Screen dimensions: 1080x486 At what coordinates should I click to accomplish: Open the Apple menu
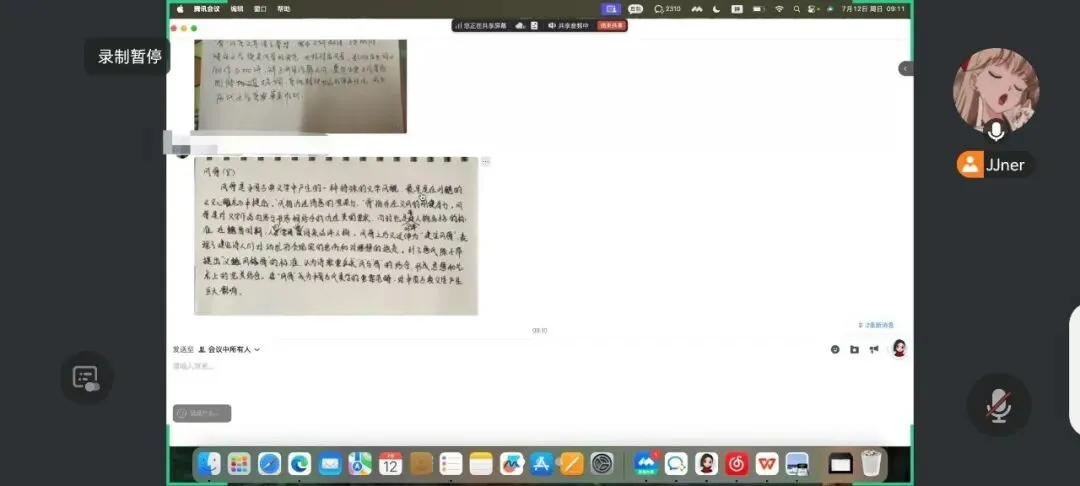(x=180, y=9)
